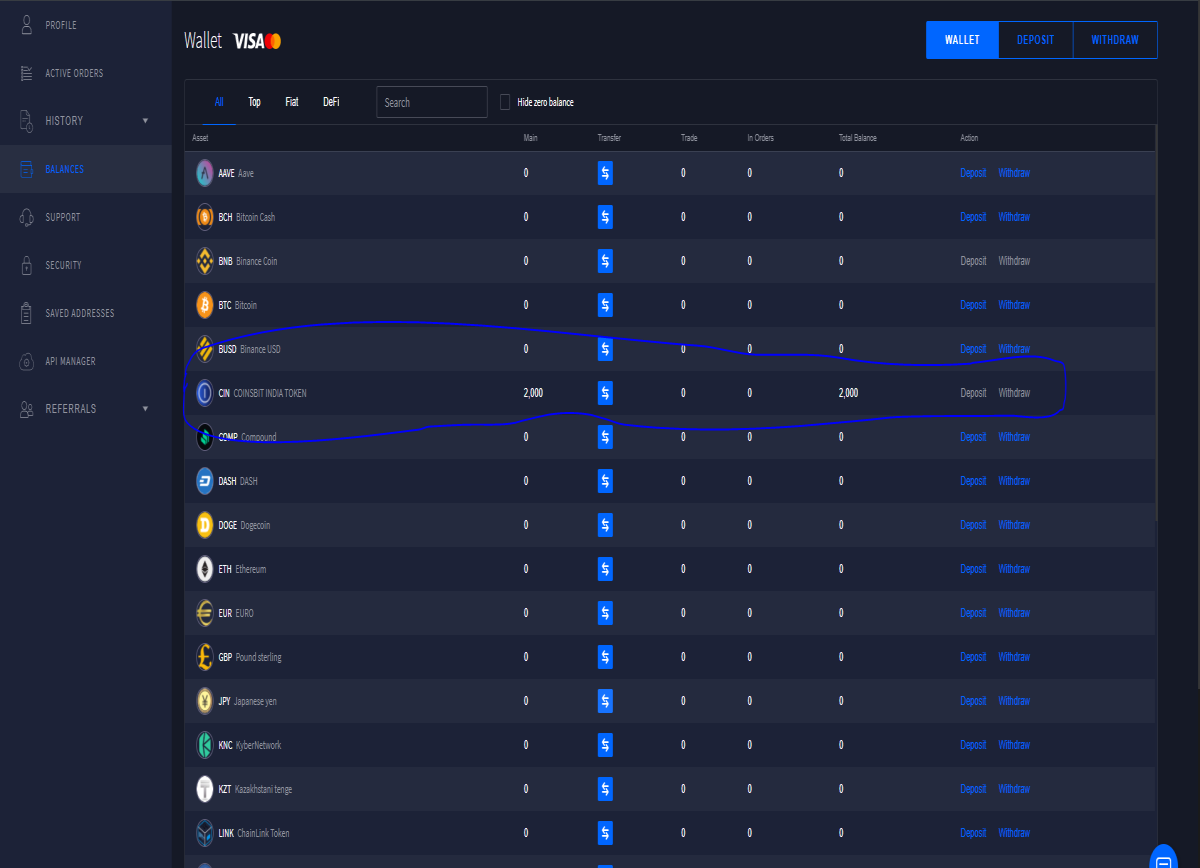Viewport: 1200px width, 868px height.
Task: Click the transfer icon in CIN row
Action: pyautogui.click(x=605, y=393)
